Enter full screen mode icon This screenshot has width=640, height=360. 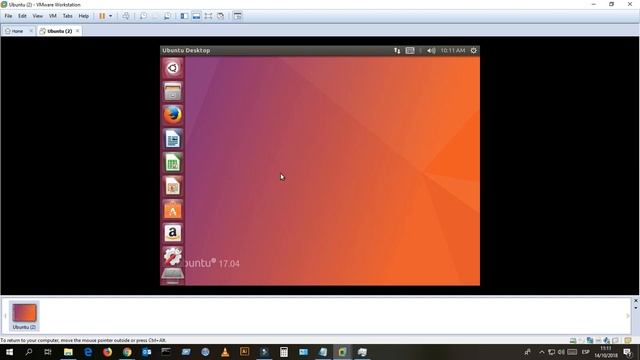pos(208,16)
